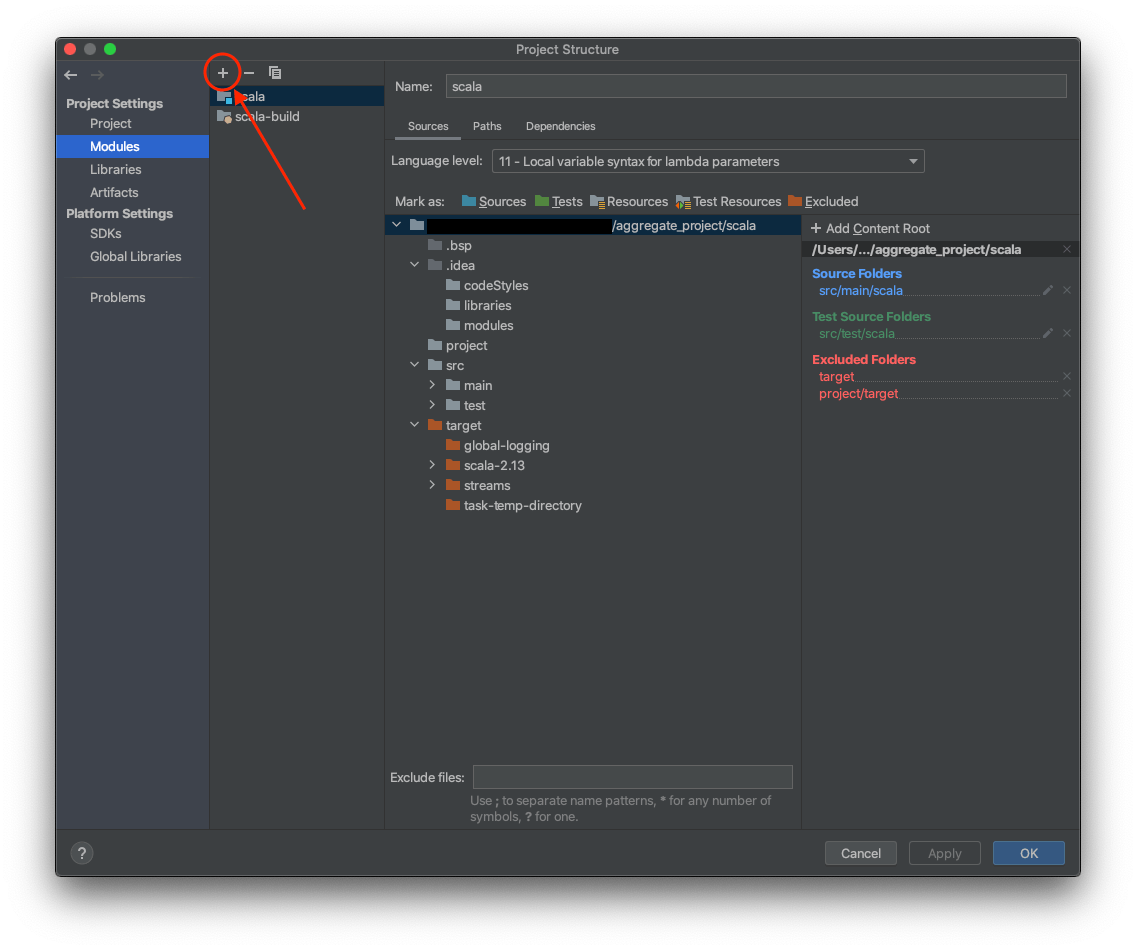Remove src/main/scala source folder

click(x=1066, y=291)
